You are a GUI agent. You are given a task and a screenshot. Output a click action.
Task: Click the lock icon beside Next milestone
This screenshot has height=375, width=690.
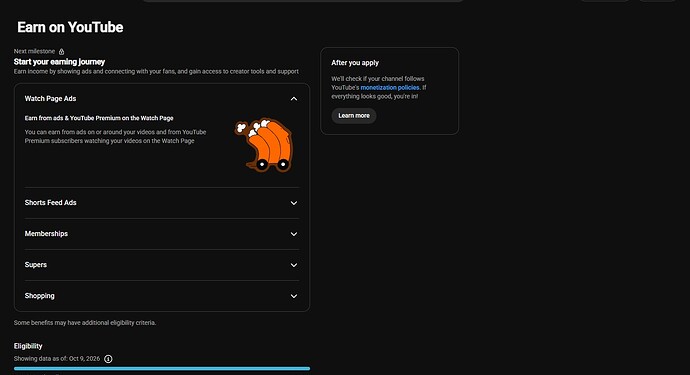pos(62,51)
